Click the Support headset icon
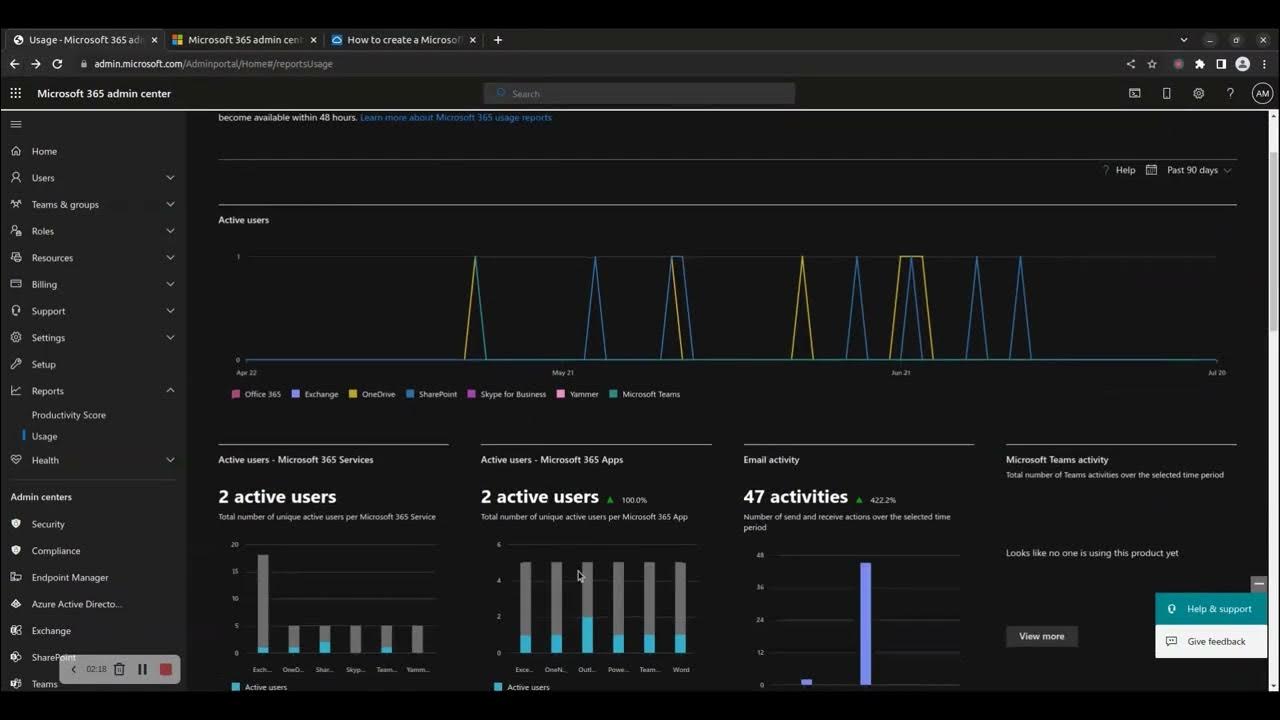This screenshot has width=1280, height=720. 16,311
